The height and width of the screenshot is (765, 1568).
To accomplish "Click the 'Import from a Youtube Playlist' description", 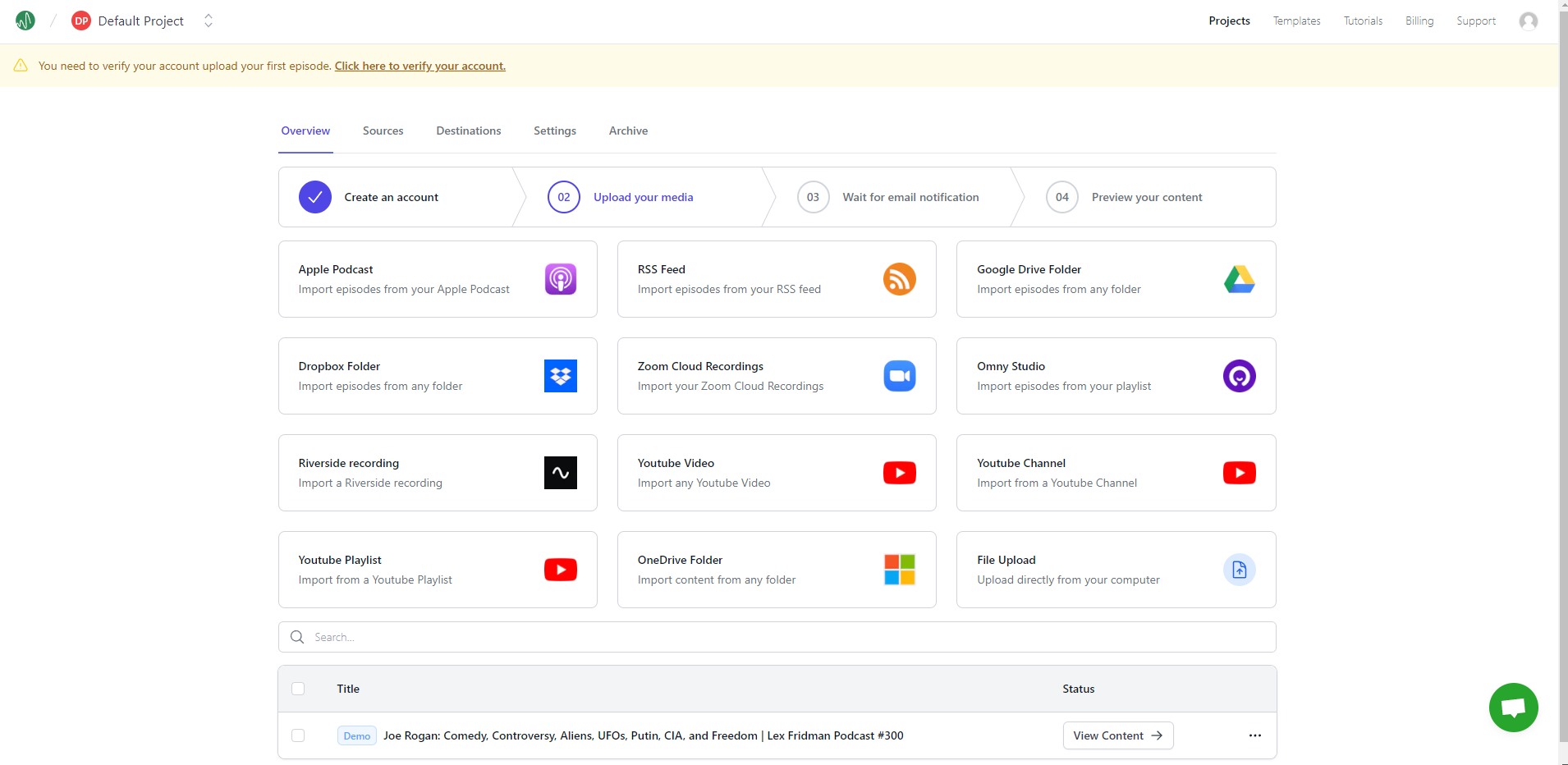I will pyautogui.click(x=375, y=579).
